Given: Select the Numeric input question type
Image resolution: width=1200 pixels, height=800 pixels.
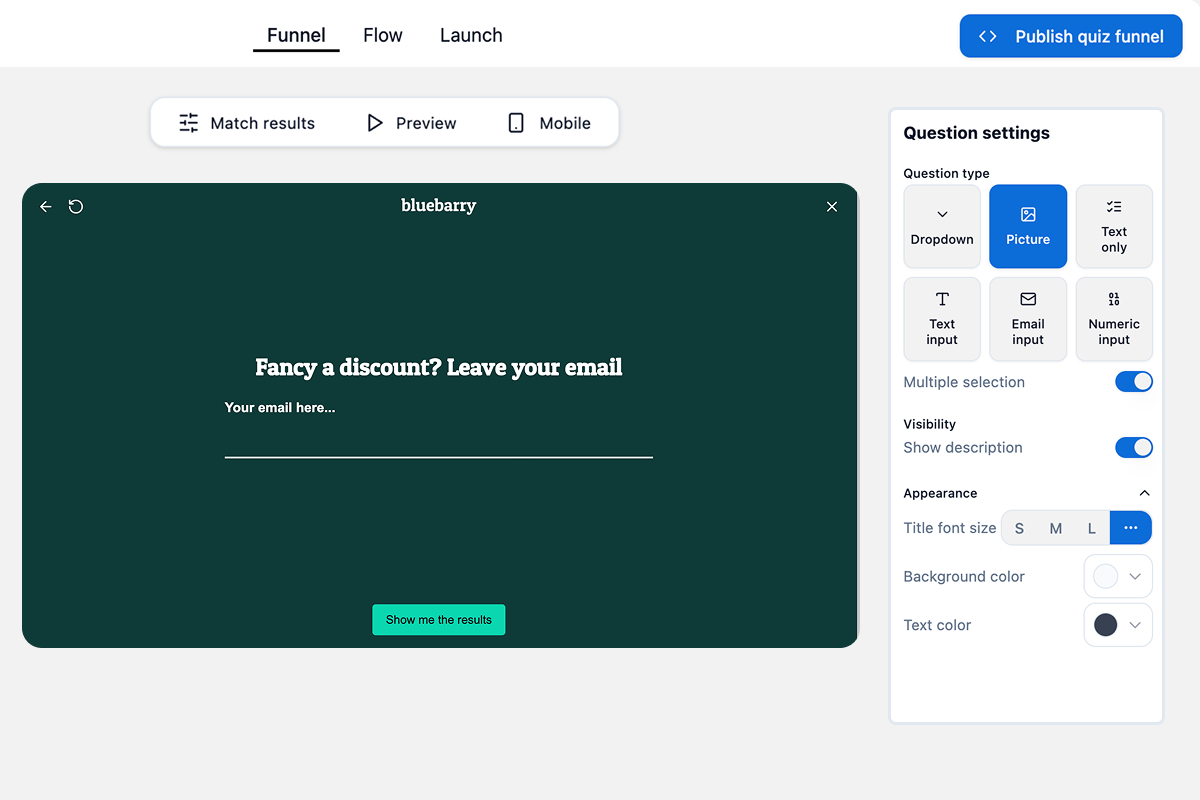Looking at the screenshot, I should point(1113,318).
